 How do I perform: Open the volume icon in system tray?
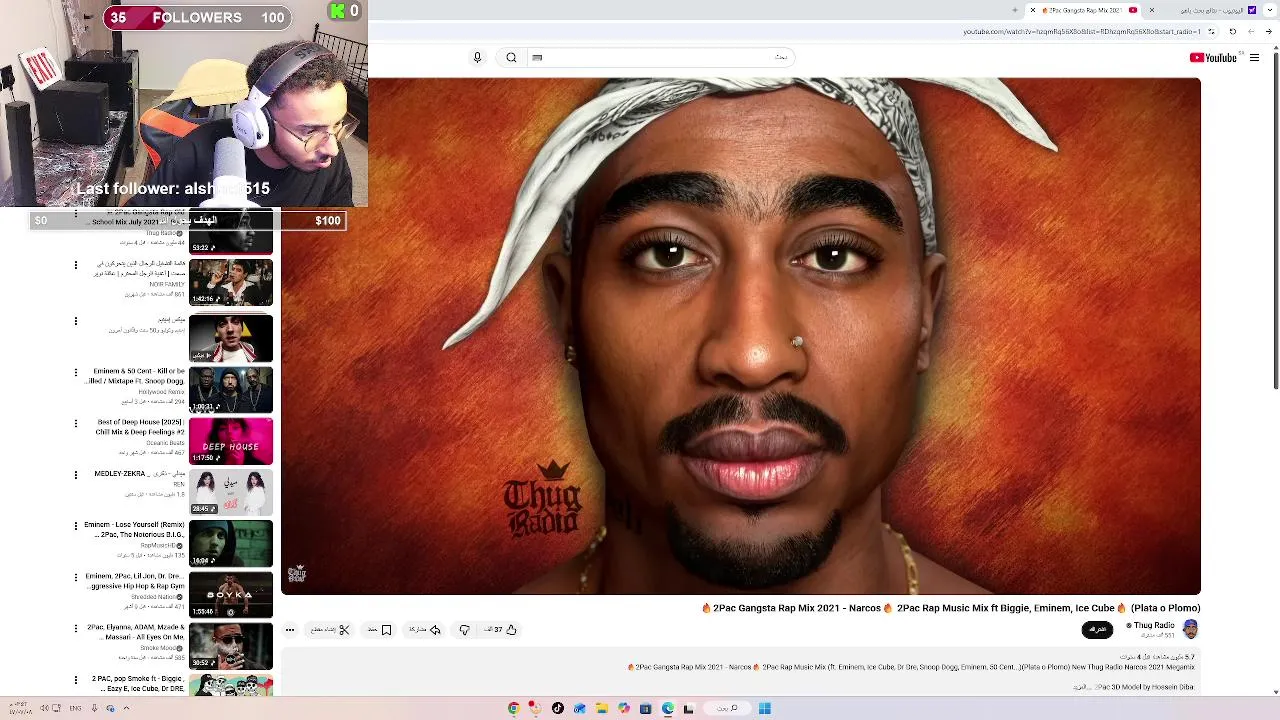[x=44, y=708]
